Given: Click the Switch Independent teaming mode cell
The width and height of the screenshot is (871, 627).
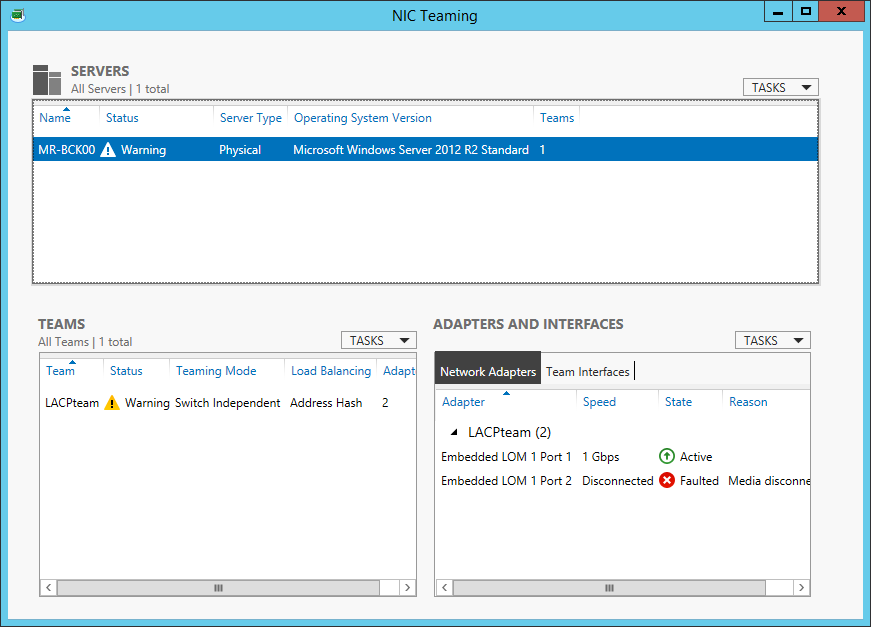Looking at the screenshot, I should click(x=227, y=403).
